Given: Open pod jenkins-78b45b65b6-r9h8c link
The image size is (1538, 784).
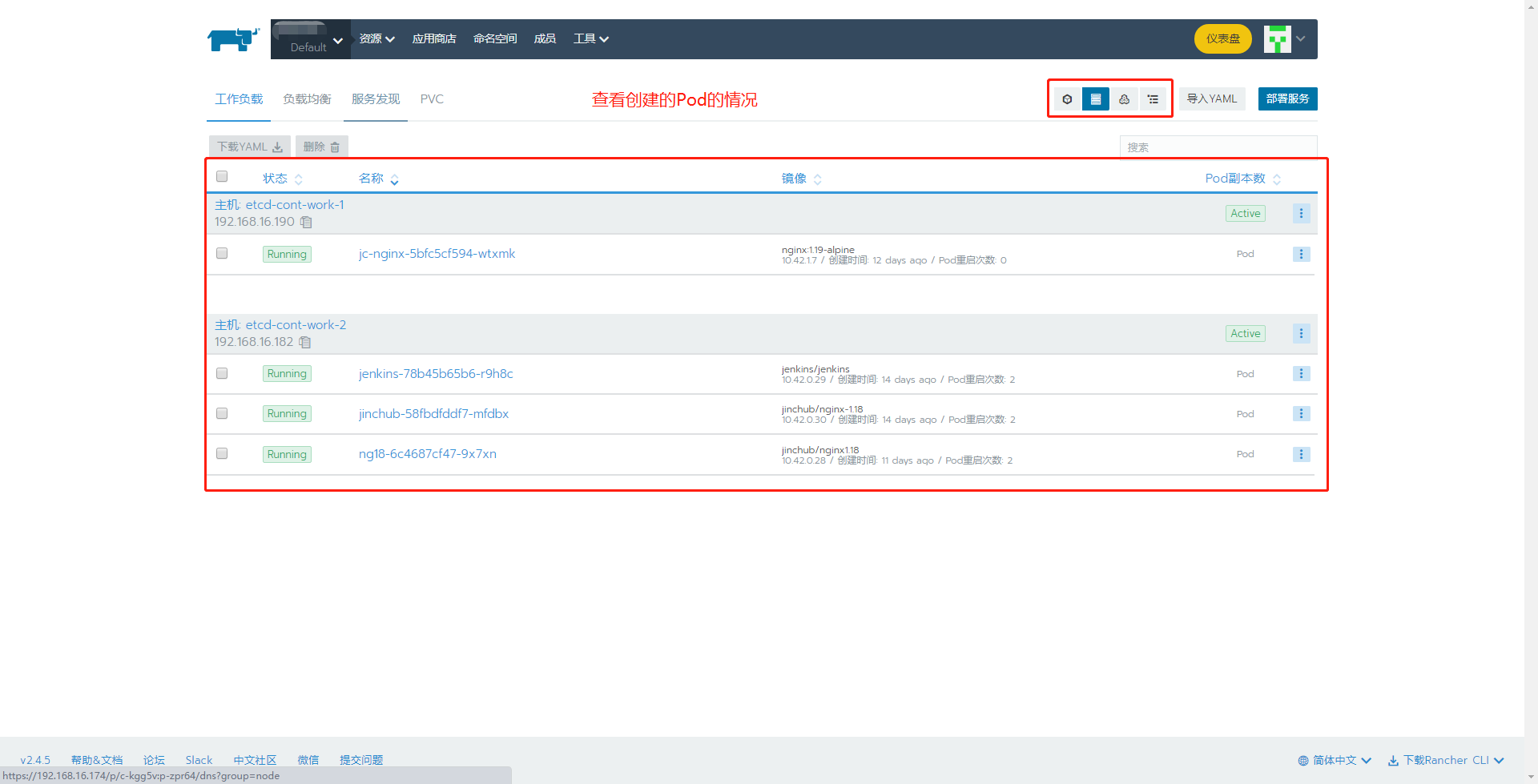Looking at the screenshot, I should coord(436,374).
